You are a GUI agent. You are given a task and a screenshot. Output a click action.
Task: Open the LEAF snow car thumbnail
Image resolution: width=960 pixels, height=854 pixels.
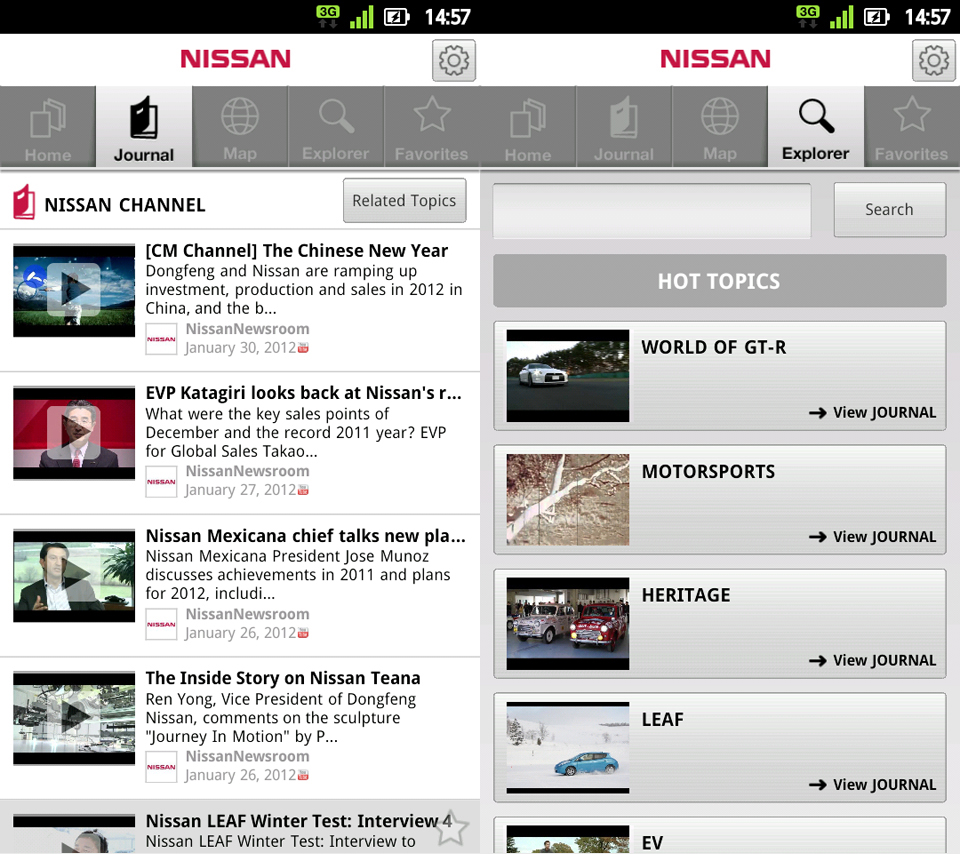568,747
